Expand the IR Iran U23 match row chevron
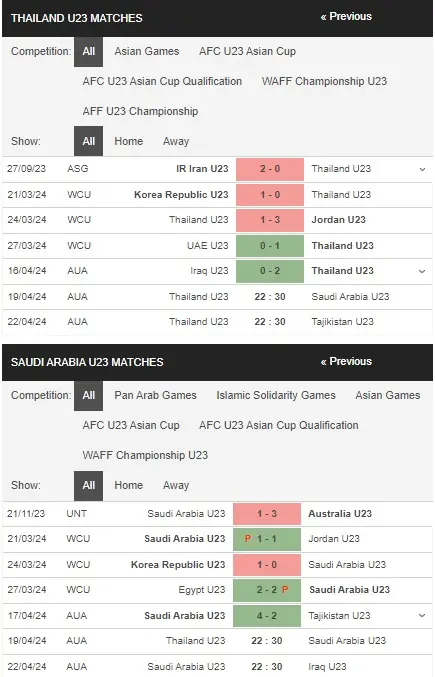 [422, 169]
